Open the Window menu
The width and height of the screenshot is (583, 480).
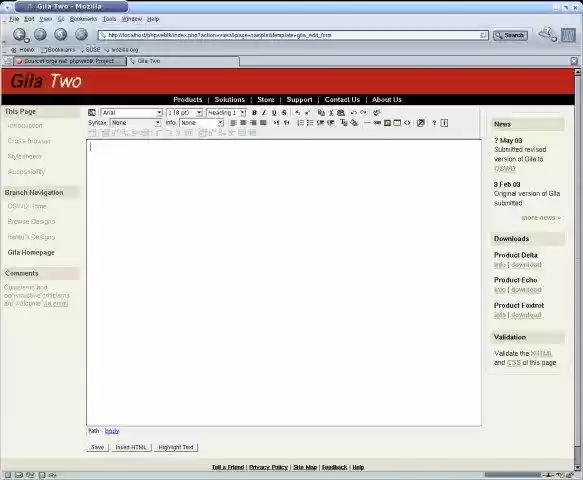(132, 19)
